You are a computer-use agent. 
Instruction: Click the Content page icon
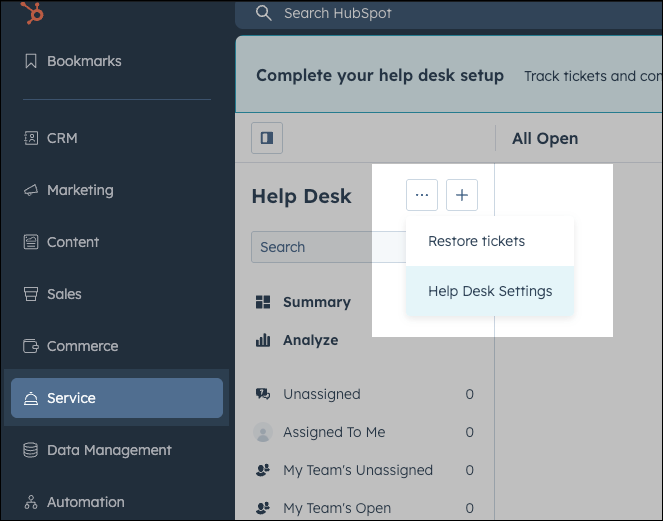[31, 242]
